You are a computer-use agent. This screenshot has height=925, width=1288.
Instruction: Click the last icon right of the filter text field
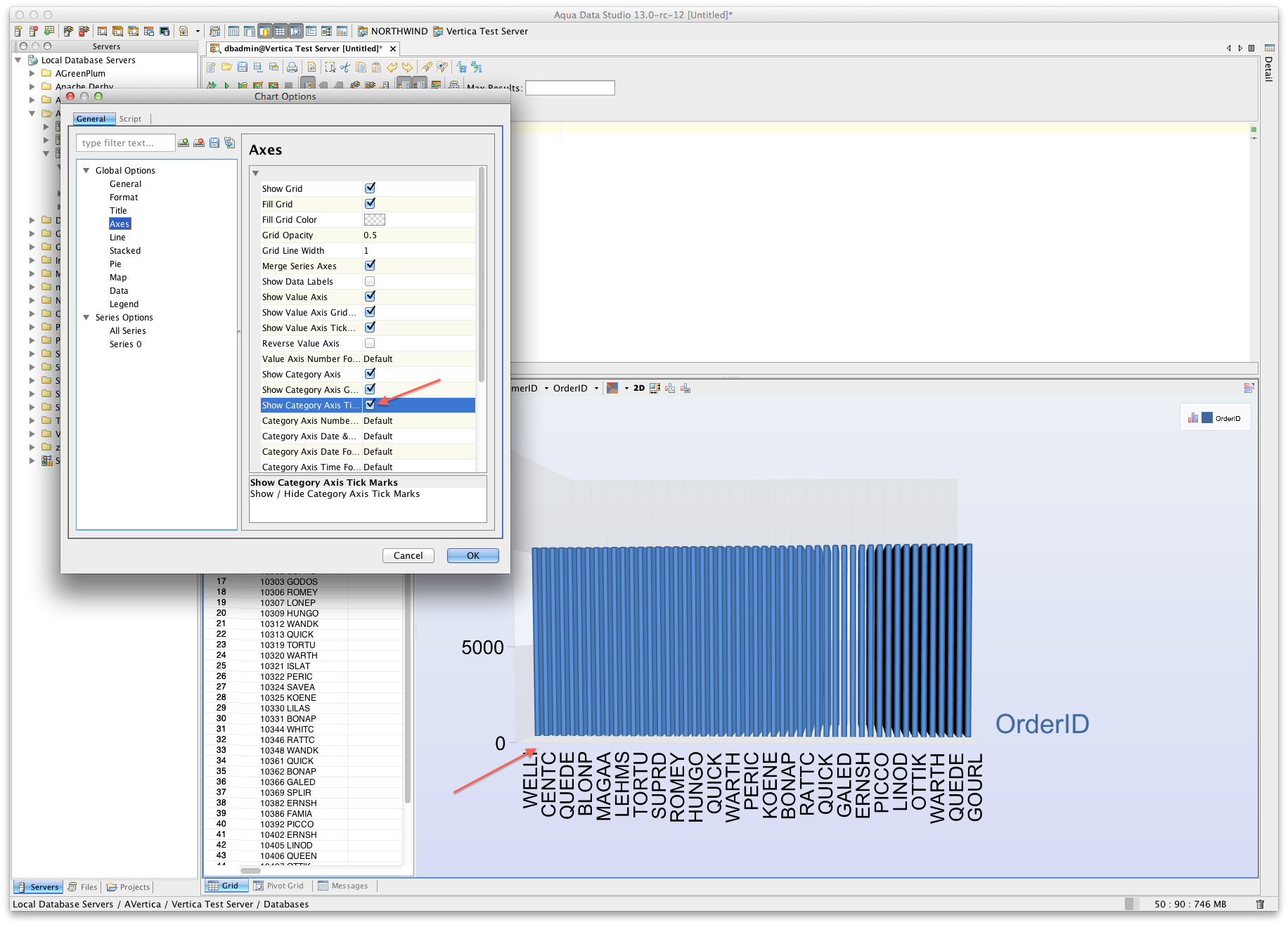pos(230,143)
